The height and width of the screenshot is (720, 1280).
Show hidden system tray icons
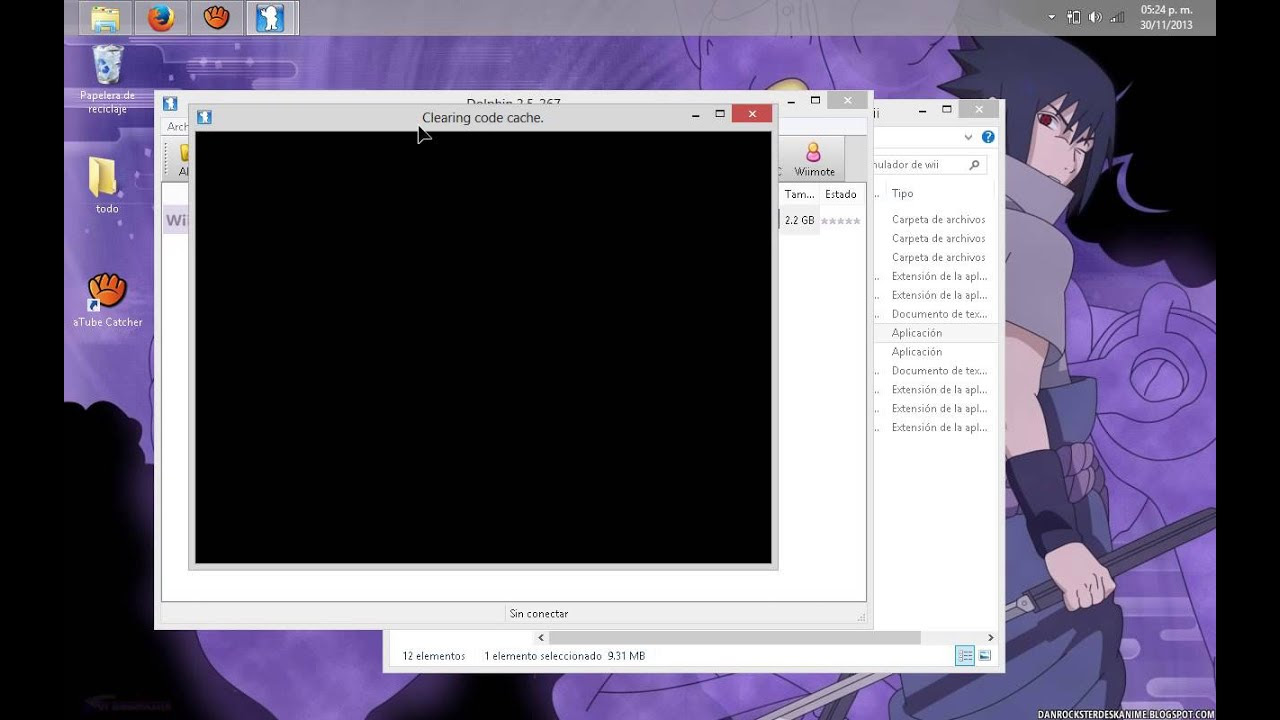[1051, 17]
